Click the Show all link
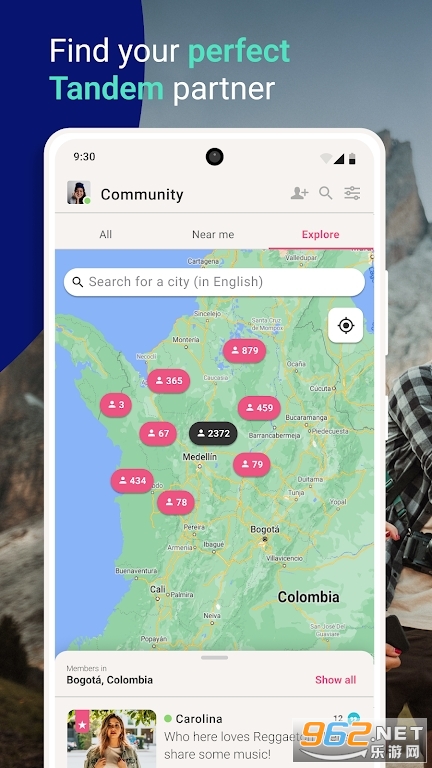Image resolution: width=432 pixels, height=768 pixels. [336, 680]
